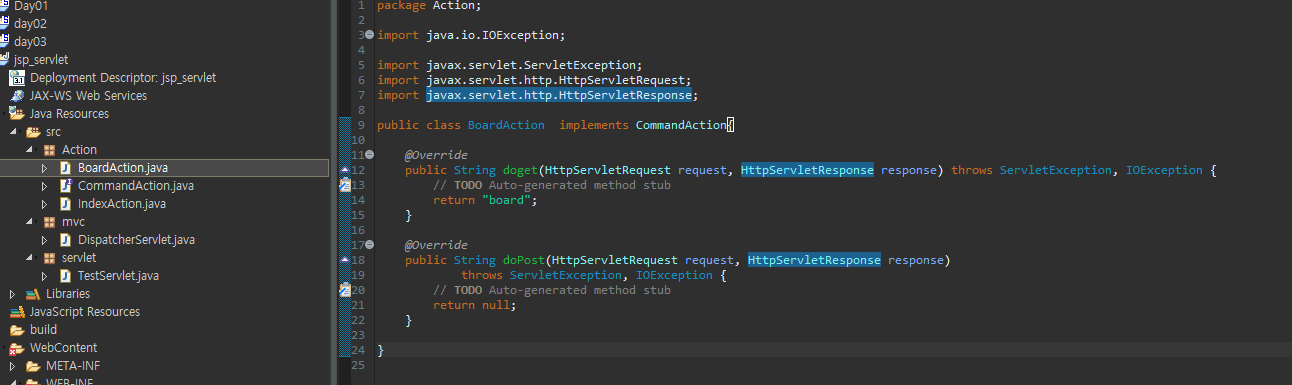Viewport: 1292px width, 385px height.
Task: Collapse the servlet package arrow
Action: click(29, 258)
